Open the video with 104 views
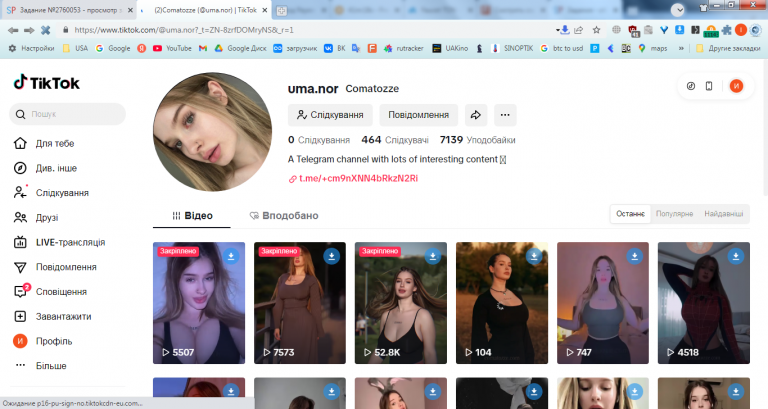 502,303
